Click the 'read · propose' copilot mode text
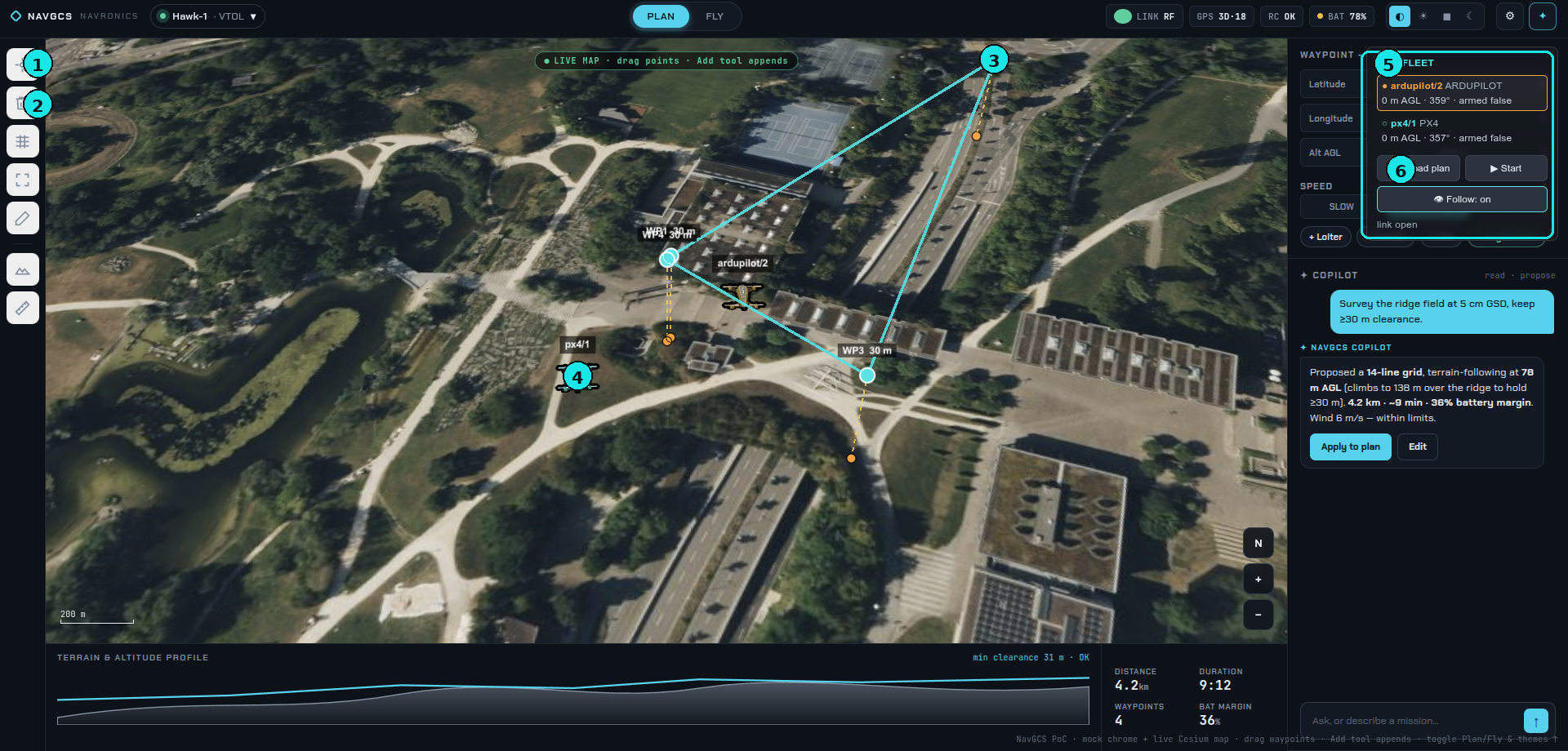This screenshot has height=751, width=1568. tap(1519, 276)
